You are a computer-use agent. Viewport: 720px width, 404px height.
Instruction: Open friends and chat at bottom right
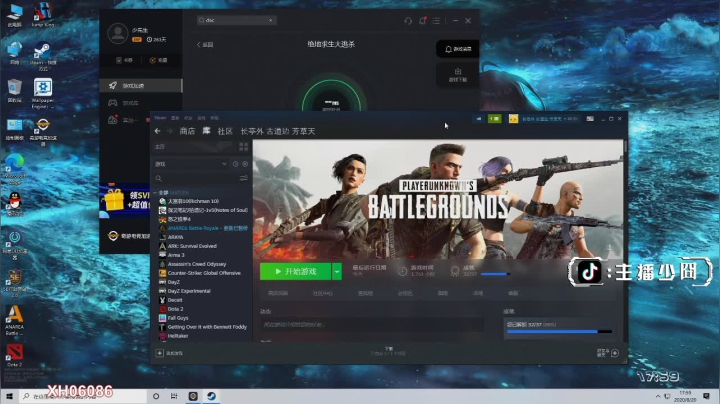[x=608, y=353]
